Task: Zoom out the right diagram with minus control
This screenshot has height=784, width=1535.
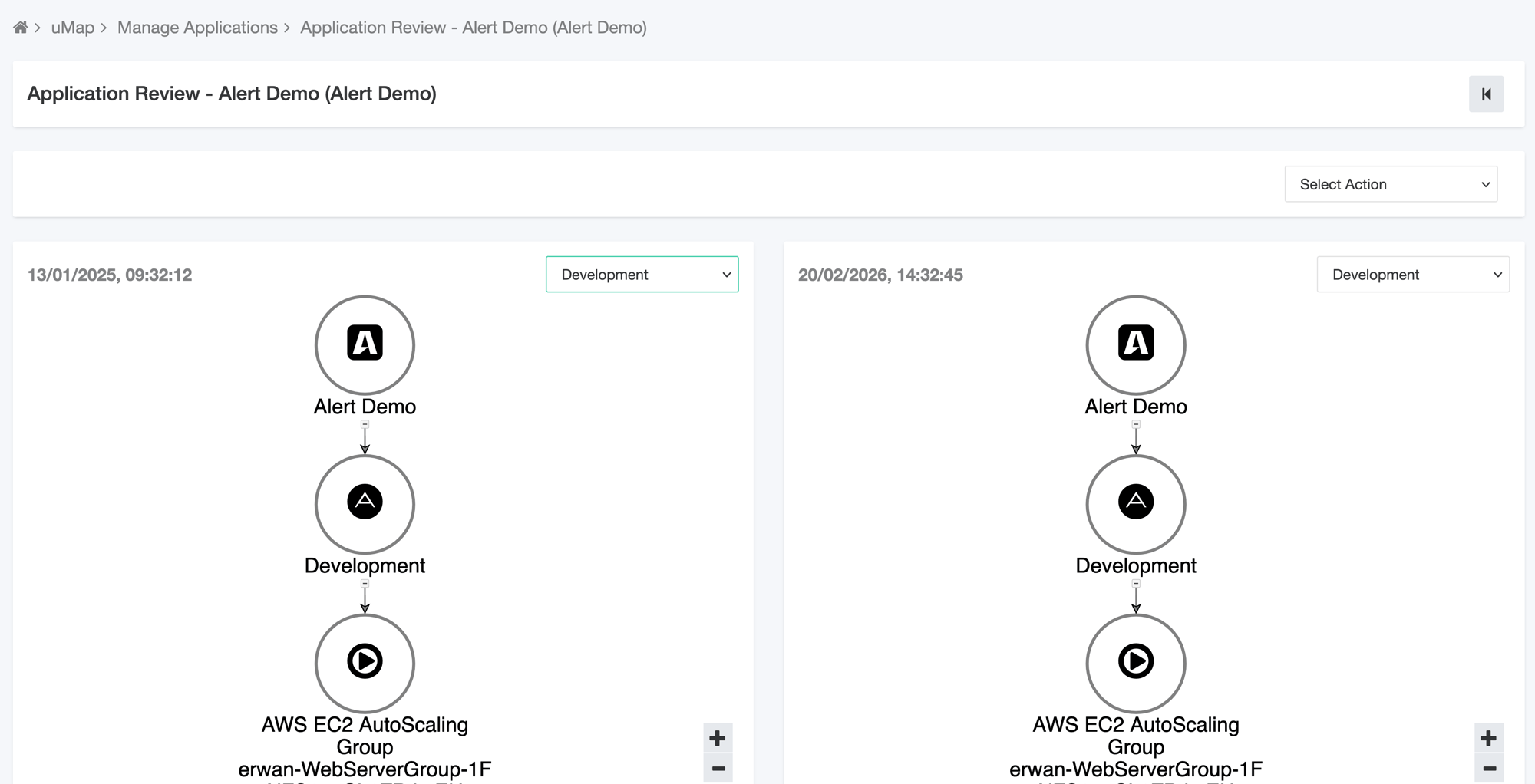Action: pos(1487,767)
